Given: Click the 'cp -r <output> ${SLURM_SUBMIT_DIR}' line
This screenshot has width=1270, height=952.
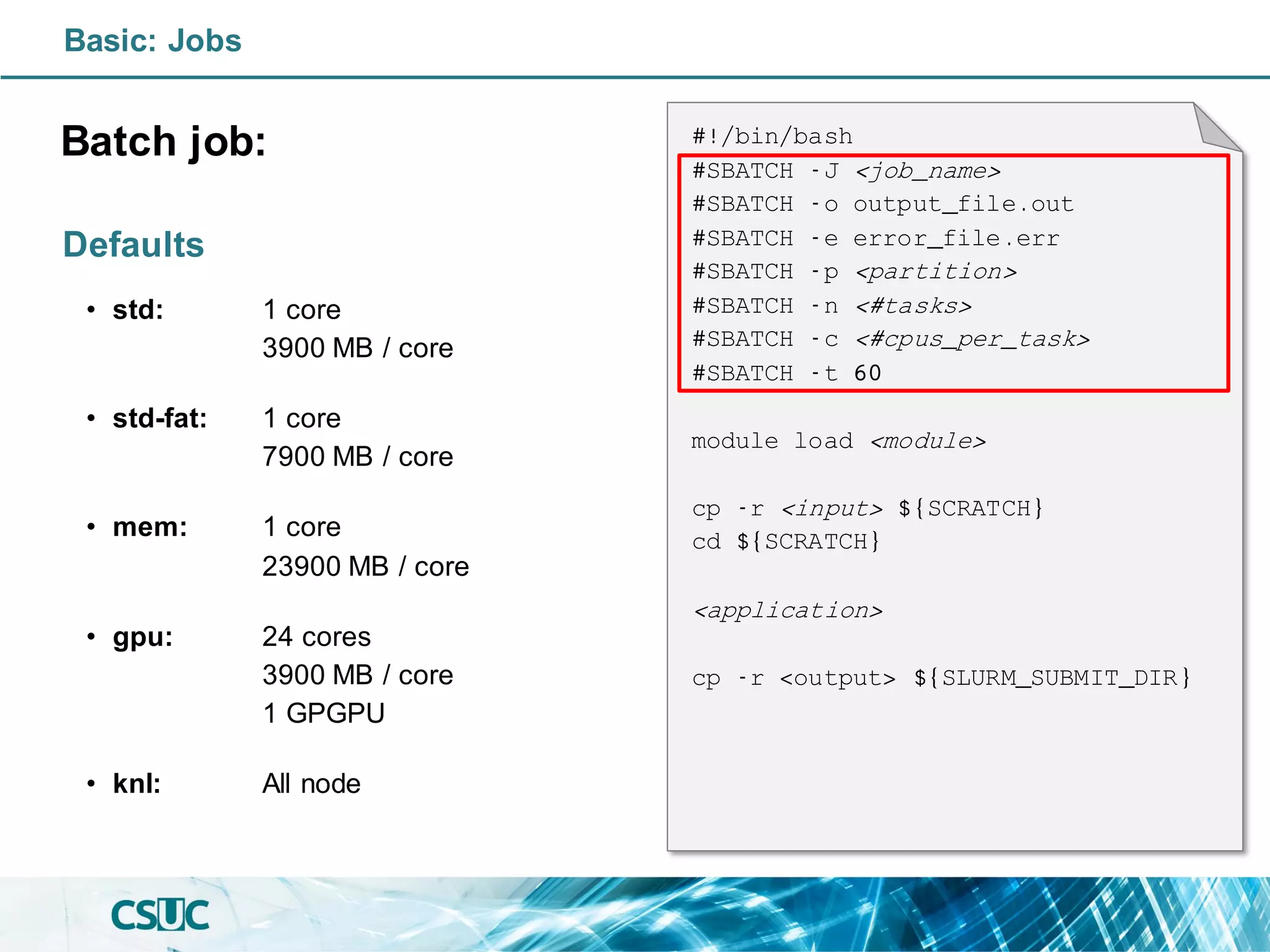Looking at the screenshot, I should point(941,678).
